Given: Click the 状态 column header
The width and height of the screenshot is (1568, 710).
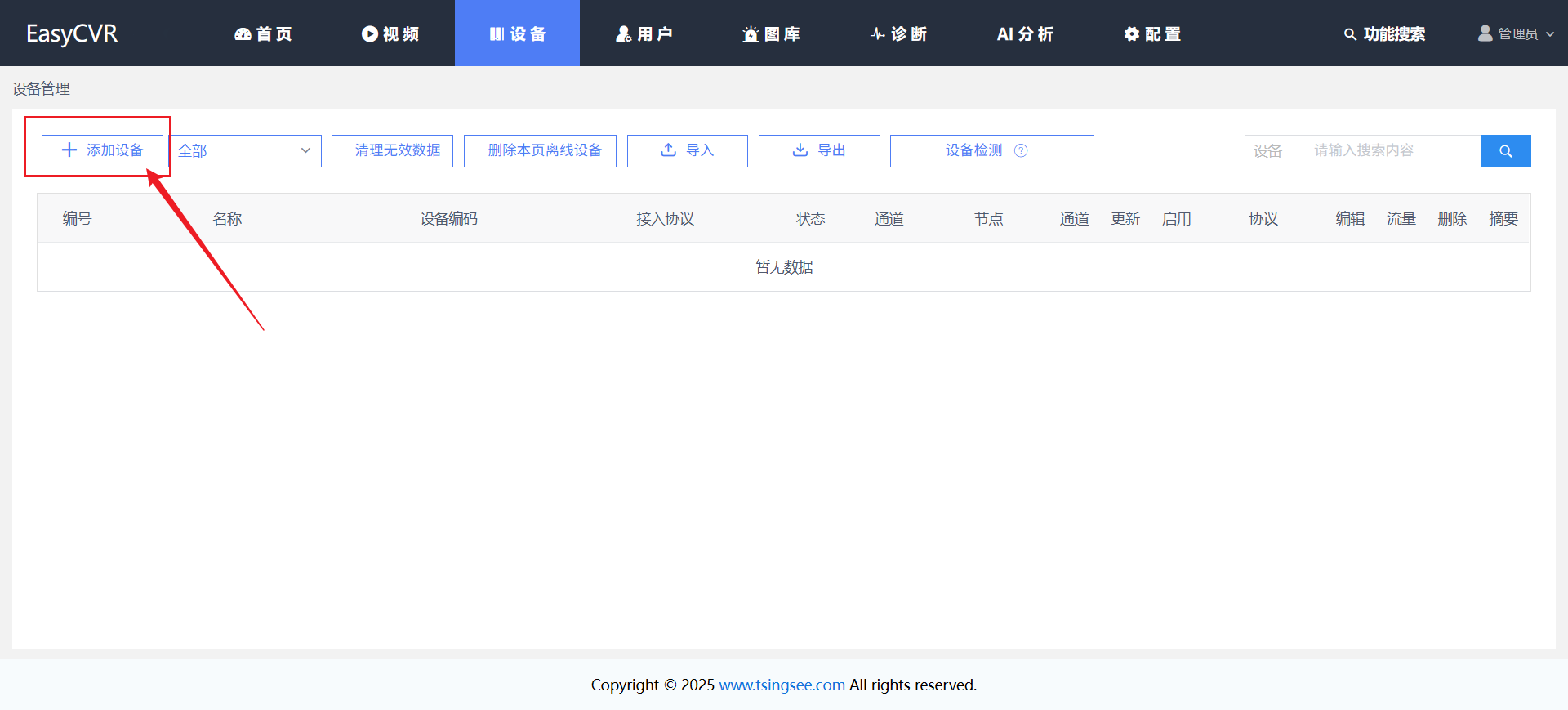Looking at the screenshot, I should point(811,218).
